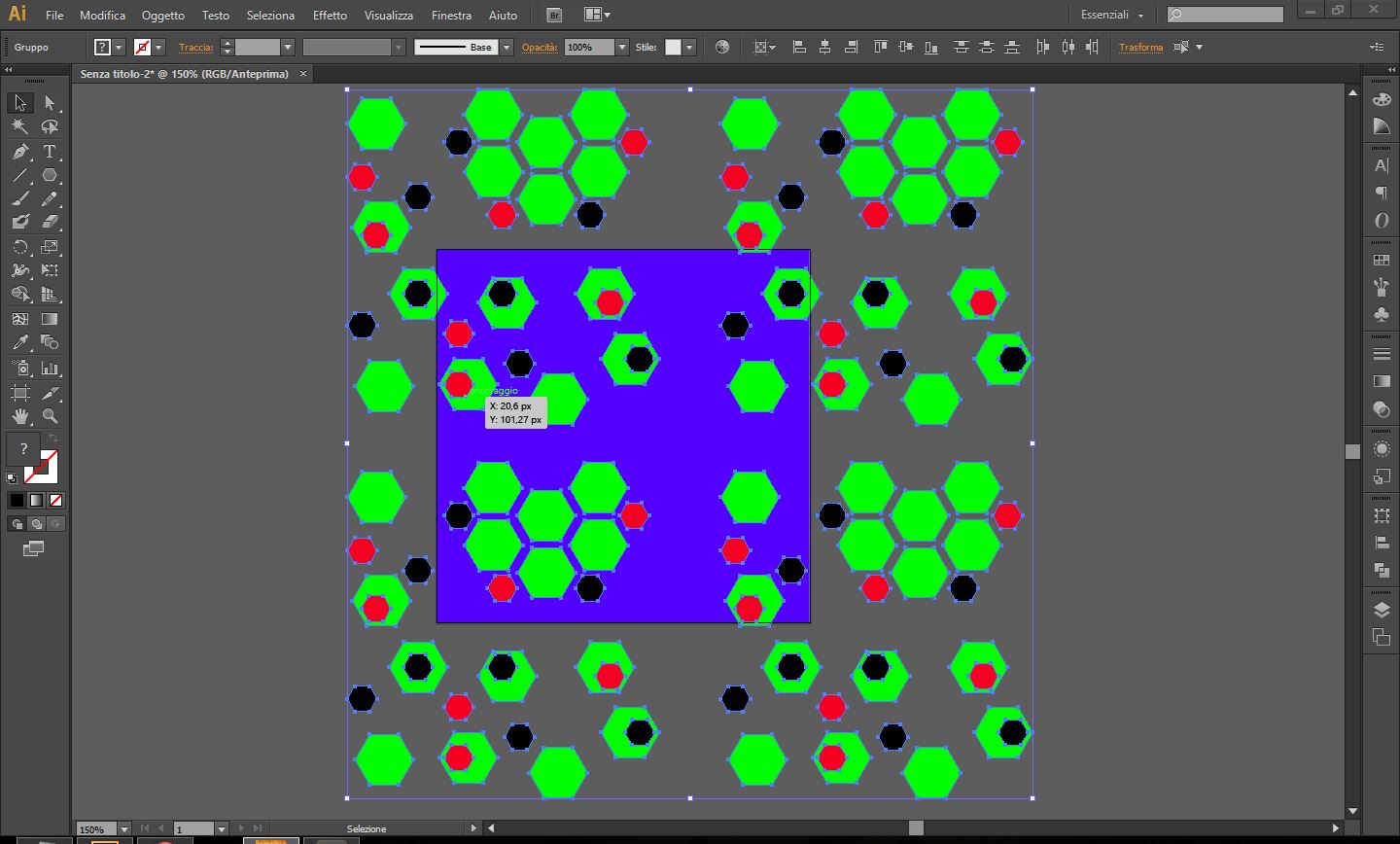Open the Finestra menu
The height and width of the screenshot is (844, 1400).
(x=451, y=15)
